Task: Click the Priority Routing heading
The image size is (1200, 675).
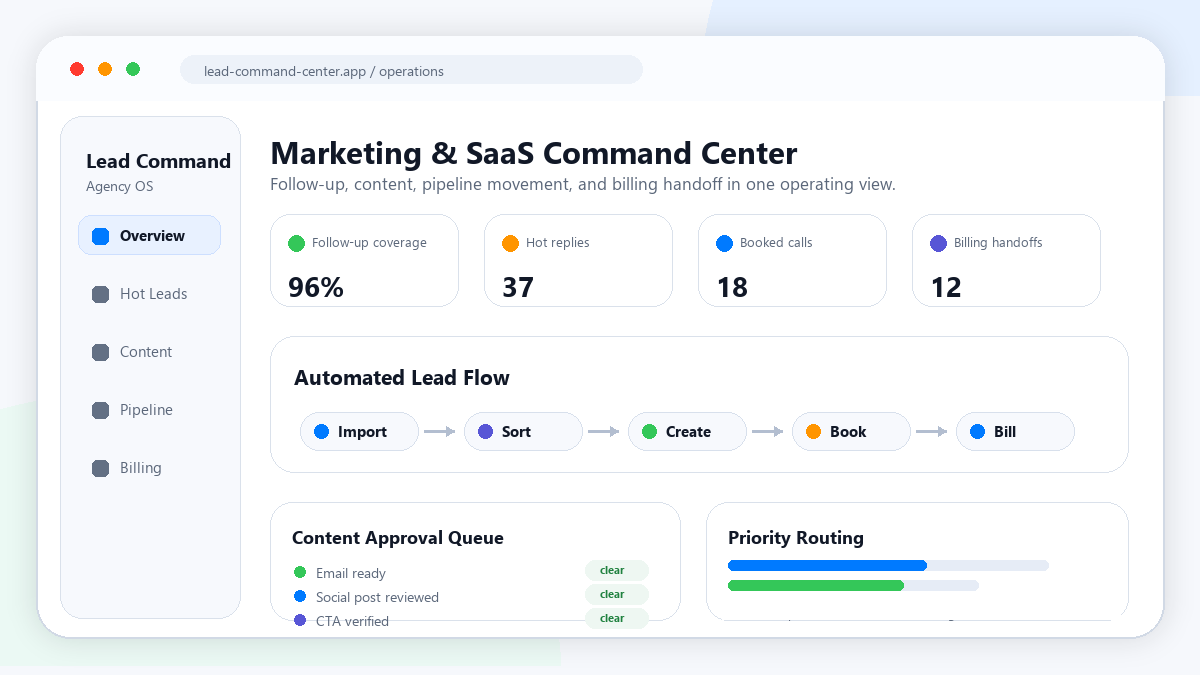Action: point(796,538)
